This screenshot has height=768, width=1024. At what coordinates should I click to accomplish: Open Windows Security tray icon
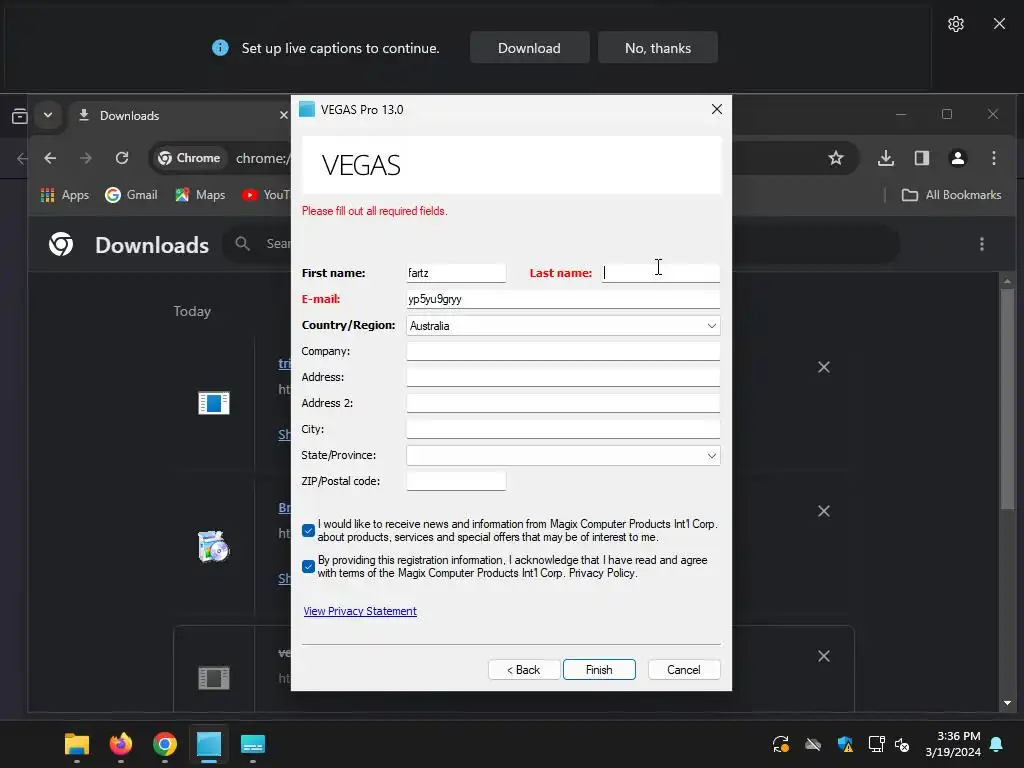pyautogui.click(x=845, y=744)
